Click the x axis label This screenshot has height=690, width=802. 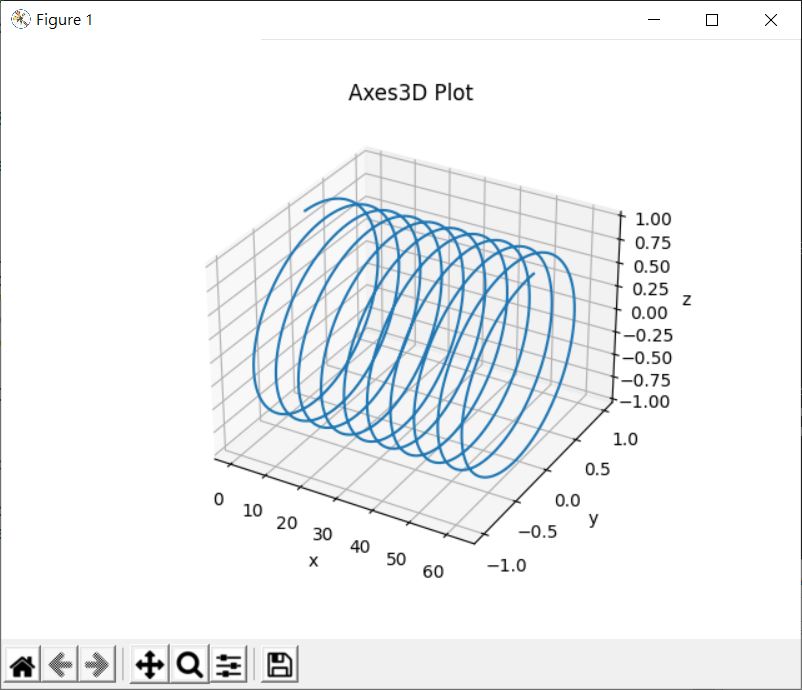click(314, 561)
